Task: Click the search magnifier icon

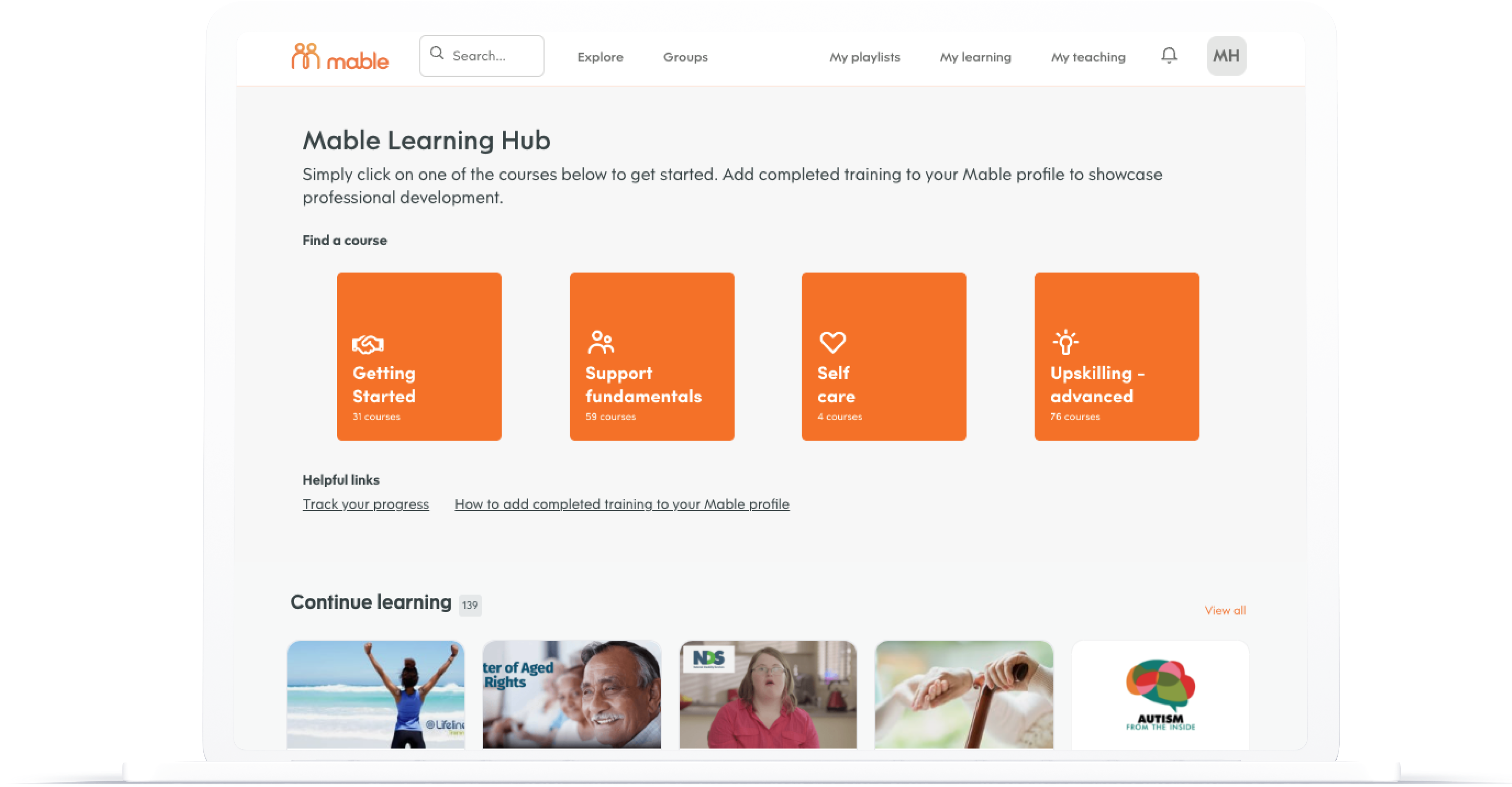Action: tap(437, 53)
